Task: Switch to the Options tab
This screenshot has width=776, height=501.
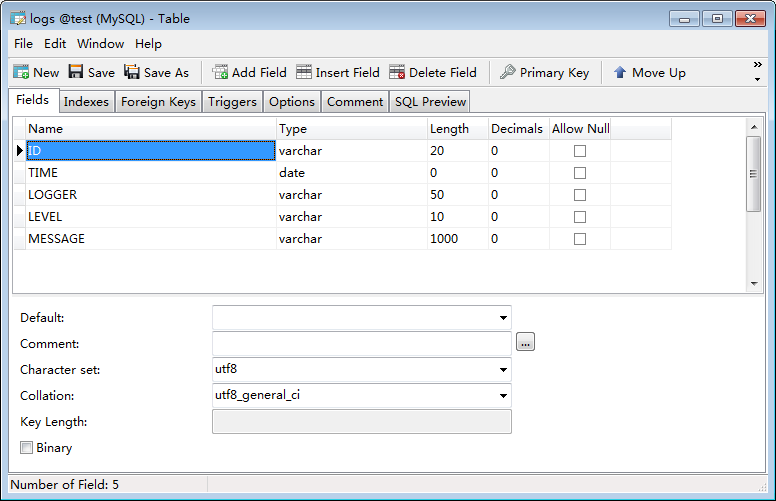Action: (x=292, y=101)
